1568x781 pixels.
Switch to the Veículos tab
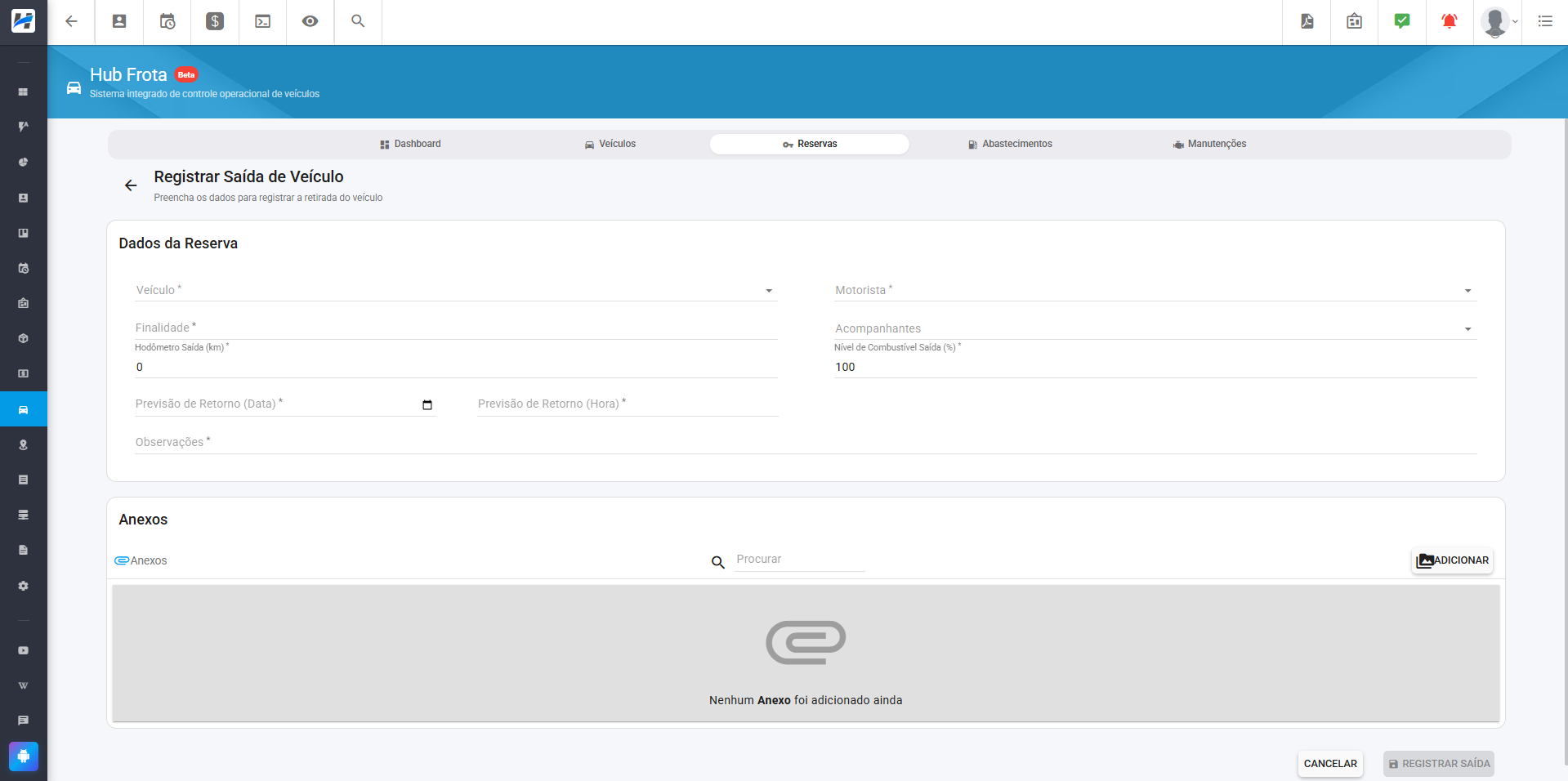coord(610,144)
